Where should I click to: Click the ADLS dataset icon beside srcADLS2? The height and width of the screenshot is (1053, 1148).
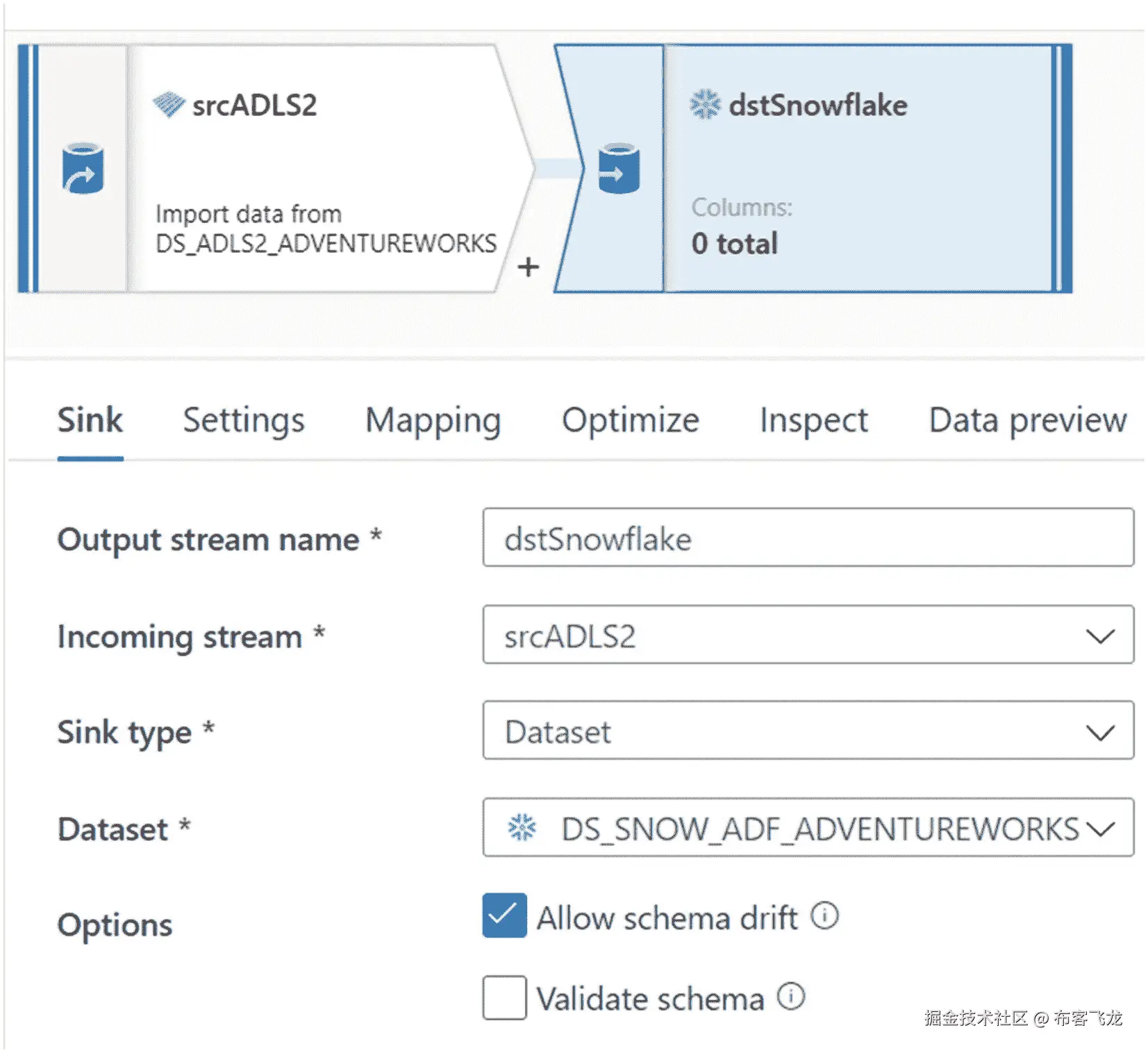(169, 105)
